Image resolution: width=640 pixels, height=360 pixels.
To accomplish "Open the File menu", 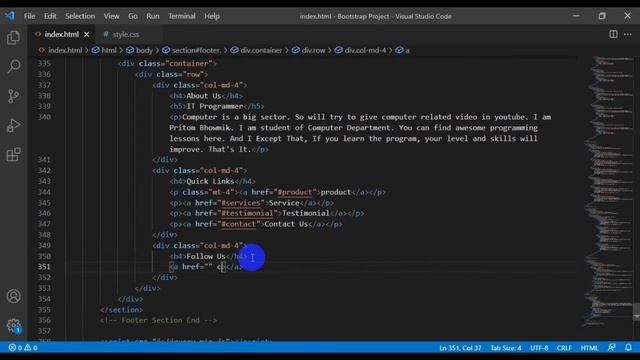I will 29,16.
